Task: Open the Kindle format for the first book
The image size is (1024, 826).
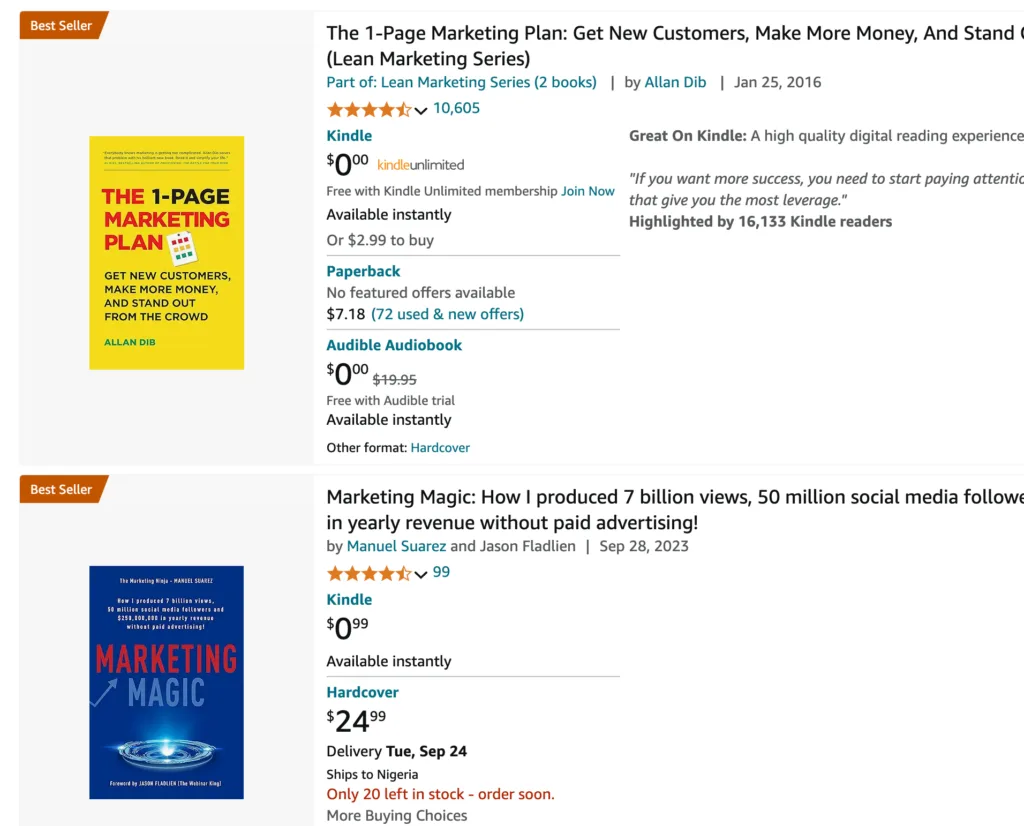Action: 349,135
